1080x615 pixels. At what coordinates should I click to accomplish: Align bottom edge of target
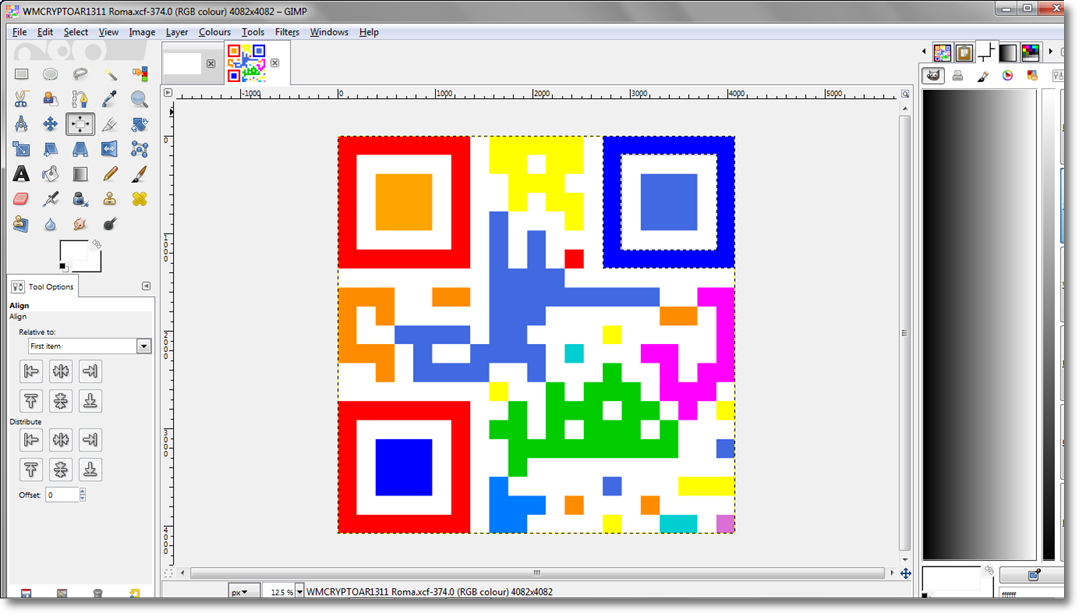tap(90, 401)
